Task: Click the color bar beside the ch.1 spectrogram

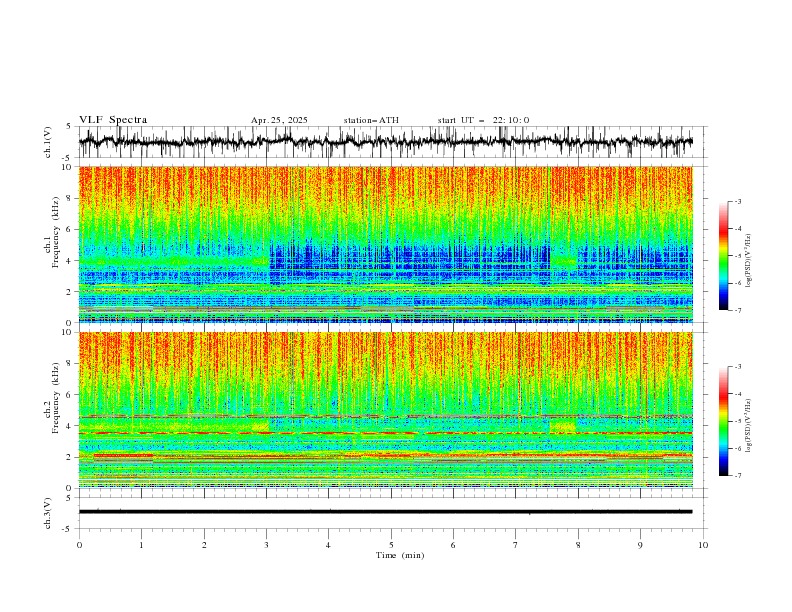Action: (x=723, y=256)
